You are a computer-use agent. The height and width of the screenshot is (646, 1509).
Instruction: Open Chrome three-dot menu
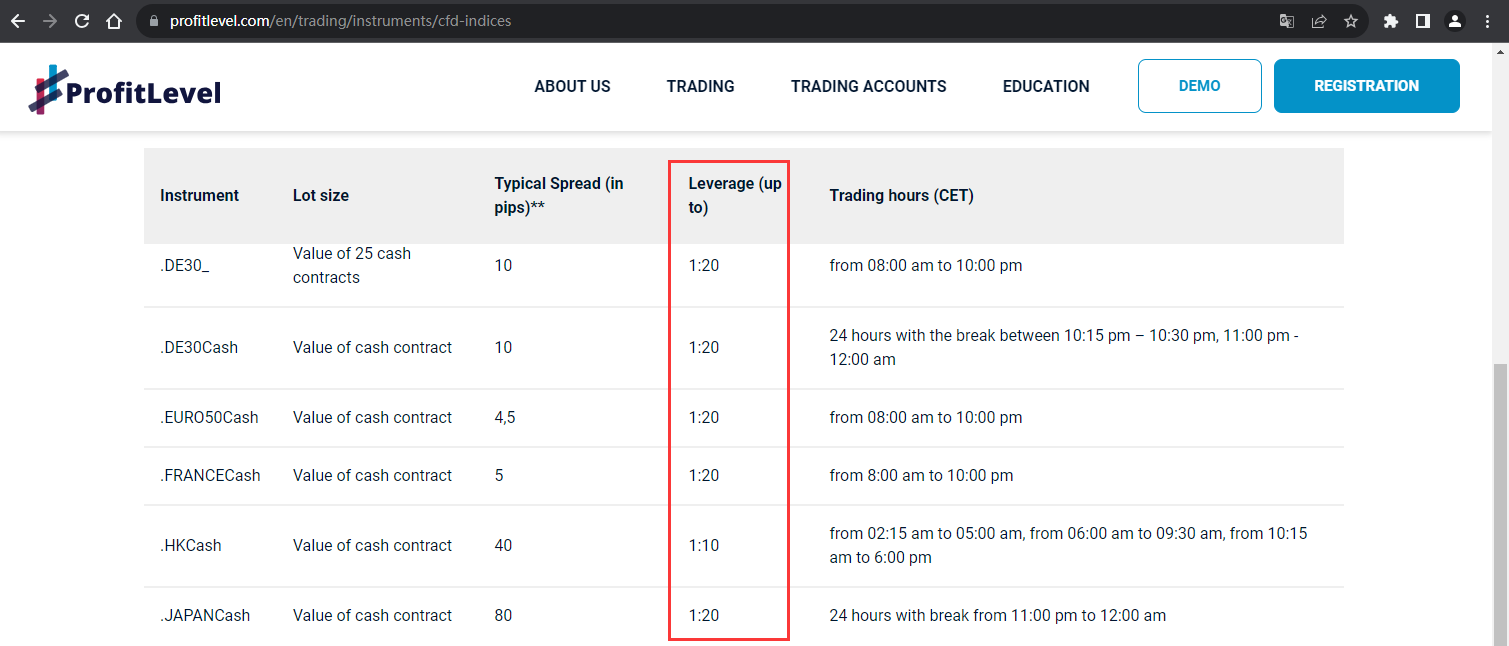click(1488, 21)
